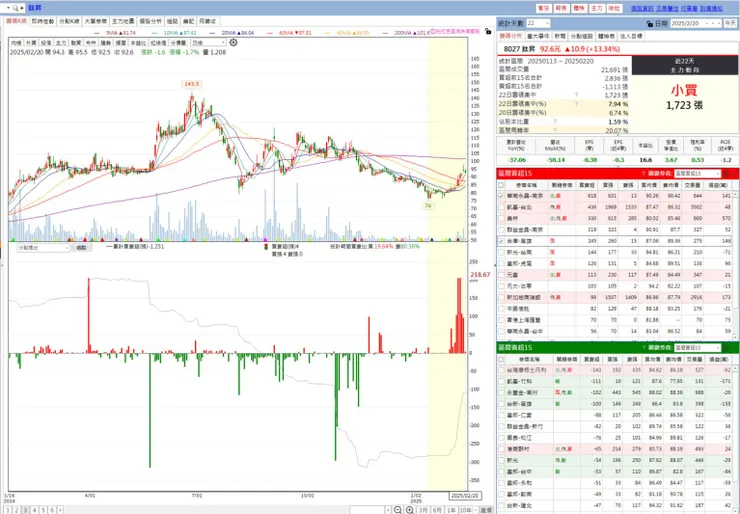
Task: Check the 台灣摩根士丹利 row checkbox
Action: [501, 371]
